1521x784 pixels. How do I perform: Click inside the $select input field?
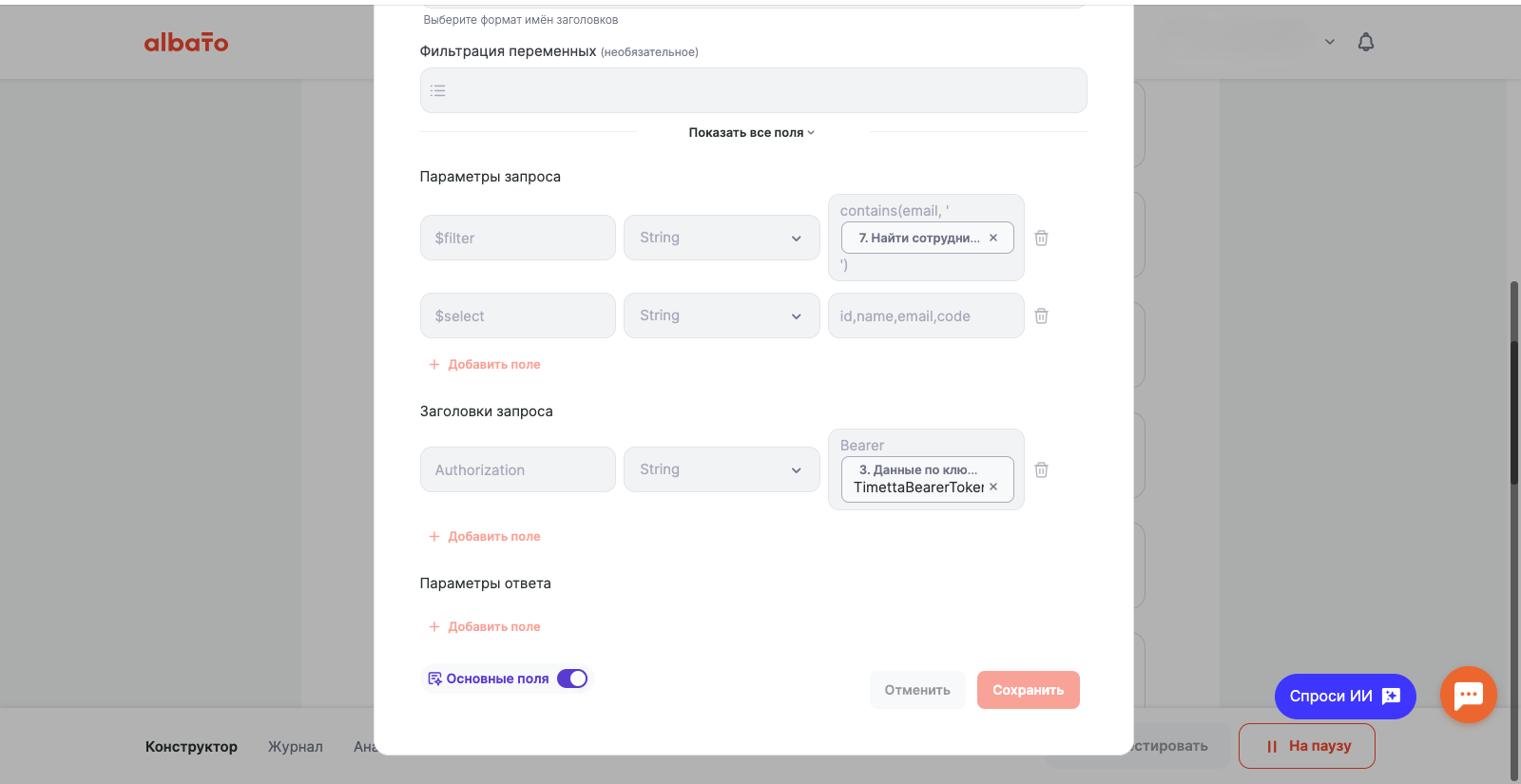point(517,316)
